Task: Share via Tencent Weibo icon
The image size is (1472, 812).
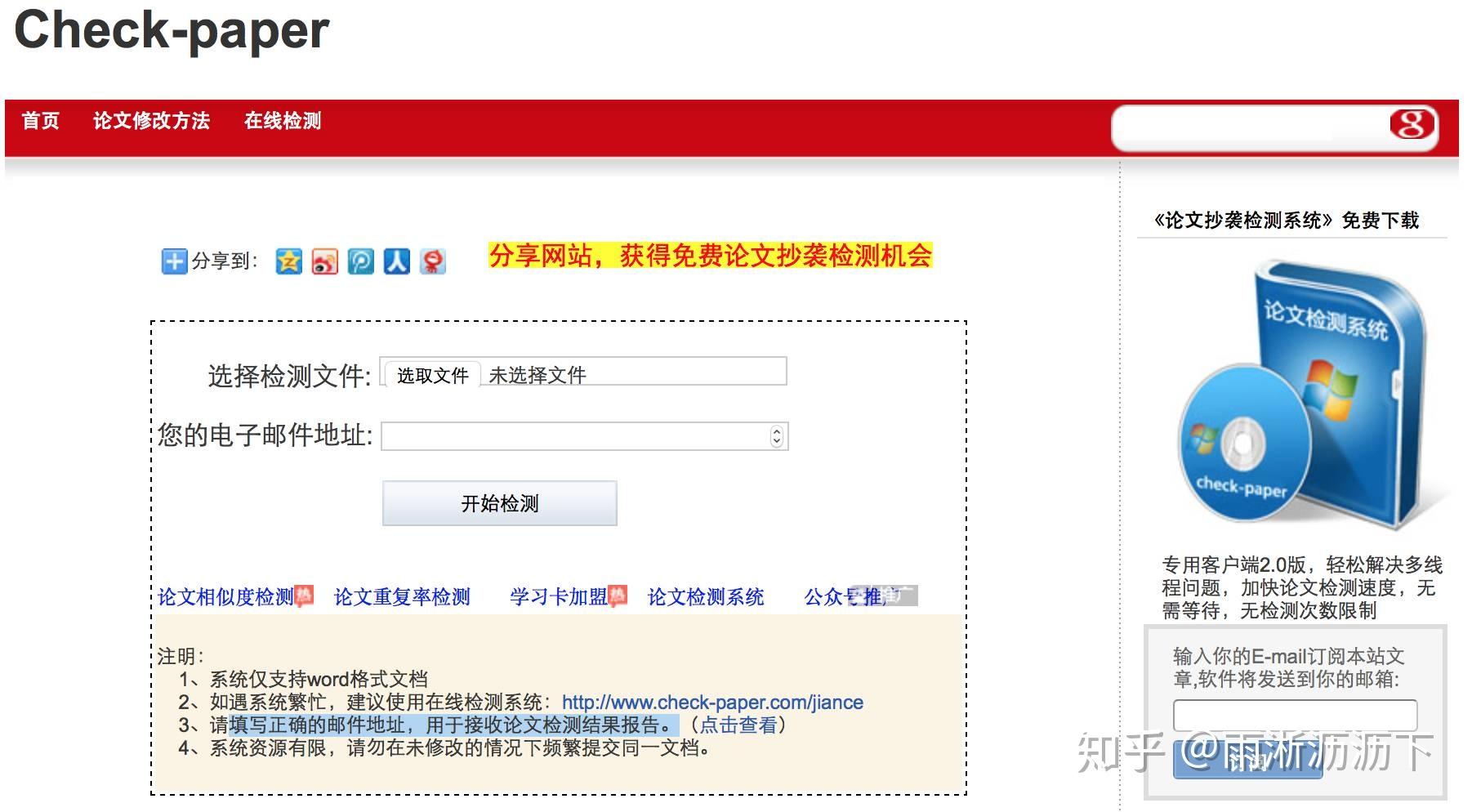Action: (x=360, y=261)
